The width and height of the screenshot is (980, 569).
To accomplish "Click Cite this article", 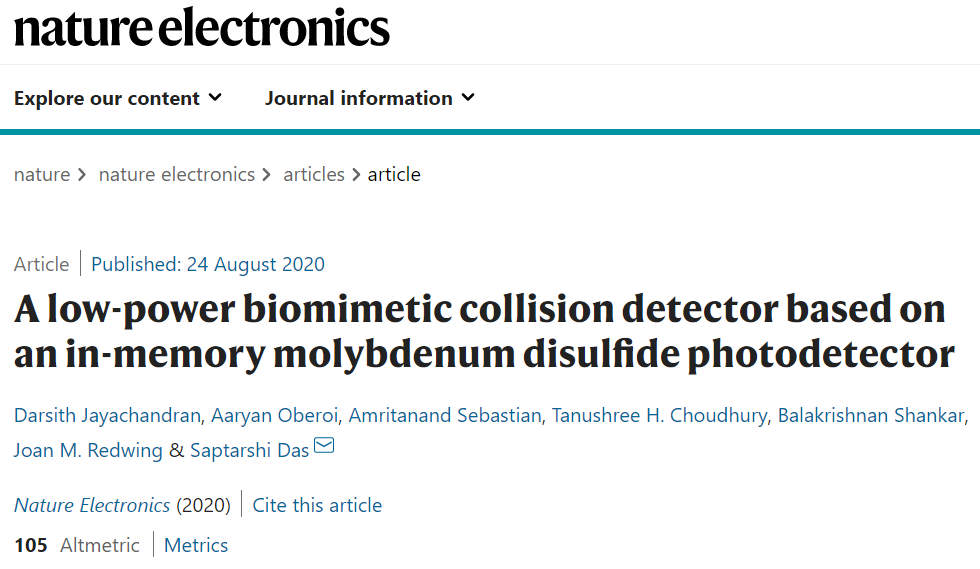I will pyautogui.click(x=317, y=505).
